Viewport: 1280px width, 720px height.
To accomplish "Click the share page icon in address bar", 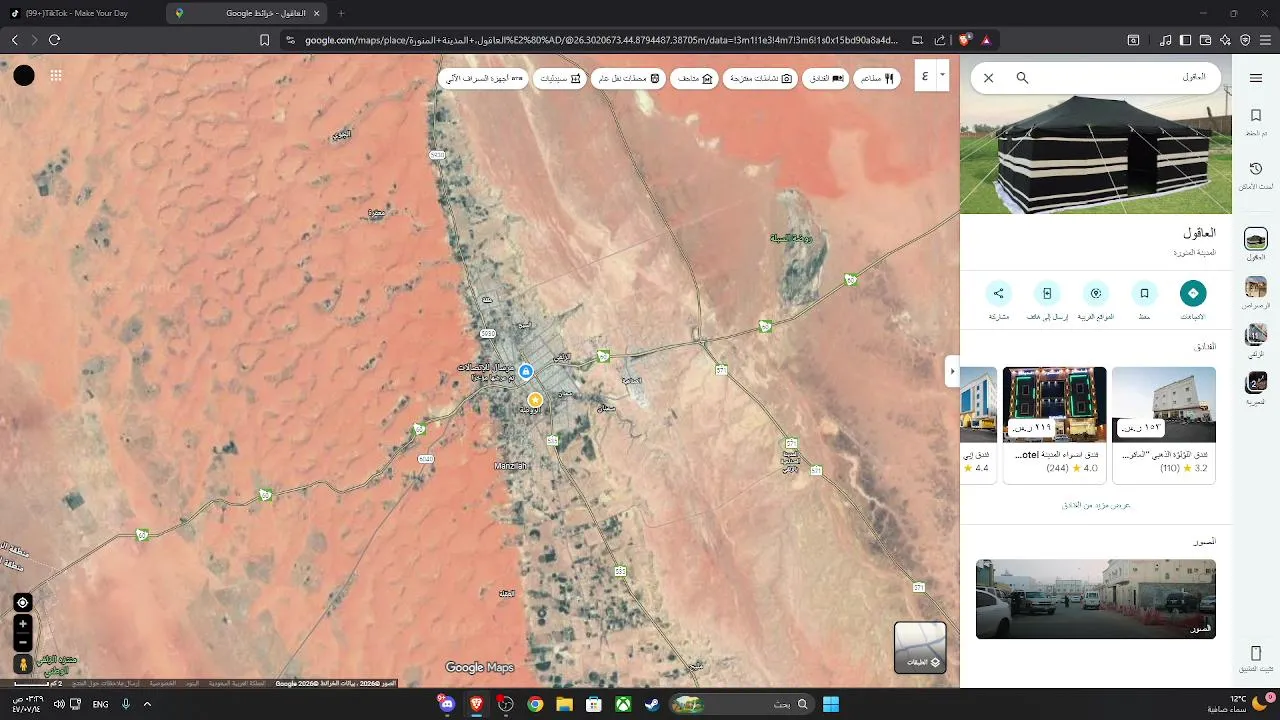I will [x=940, y=40].
